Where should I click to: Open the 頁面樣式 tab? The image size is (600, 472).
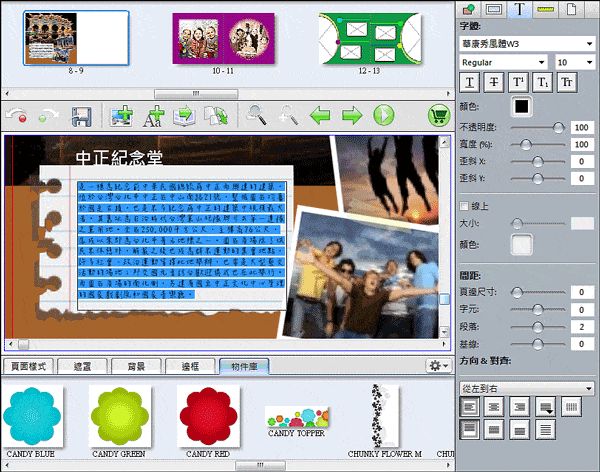point(27,366)
